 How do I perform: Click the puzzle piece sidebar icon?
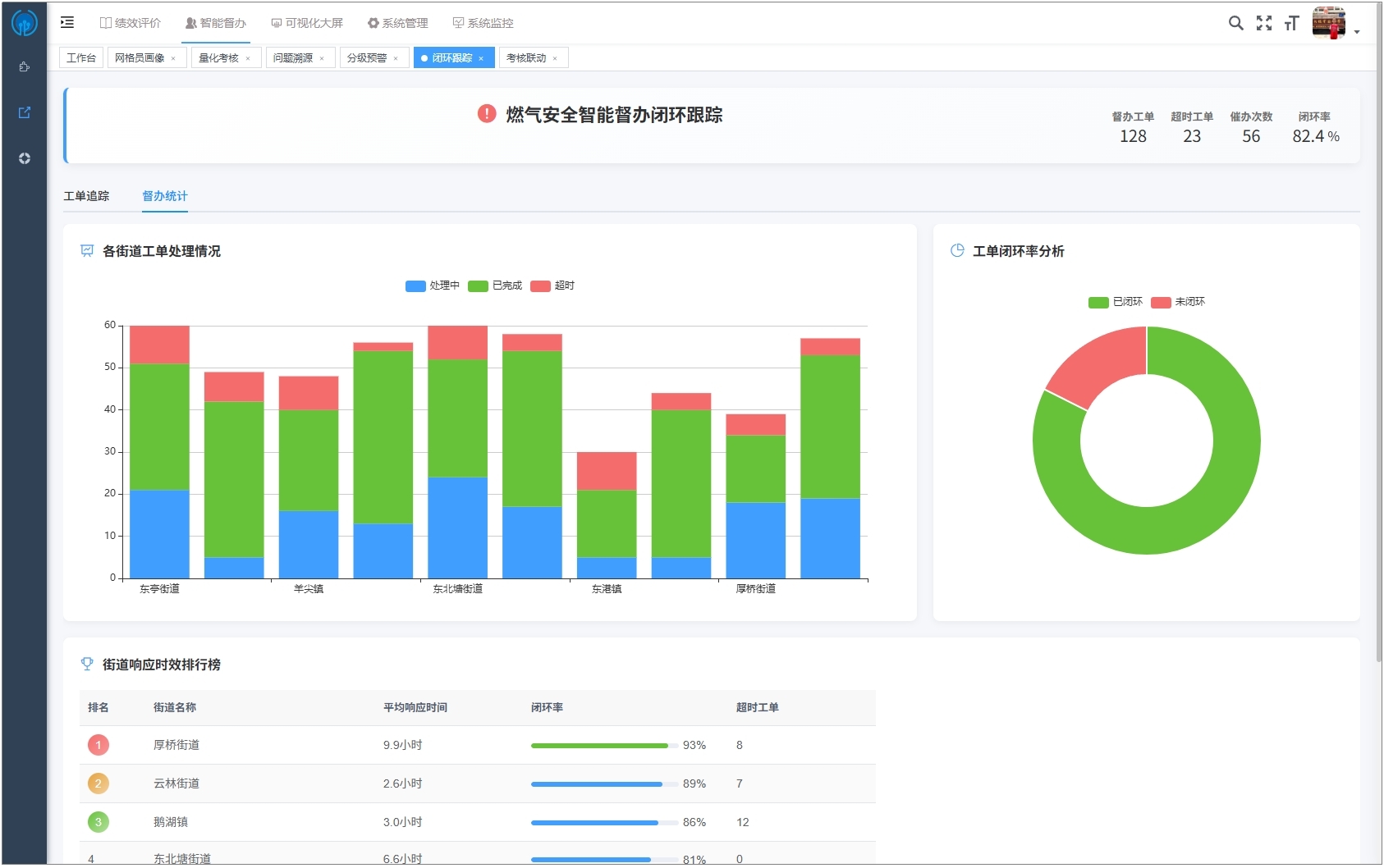click(25, 67)
